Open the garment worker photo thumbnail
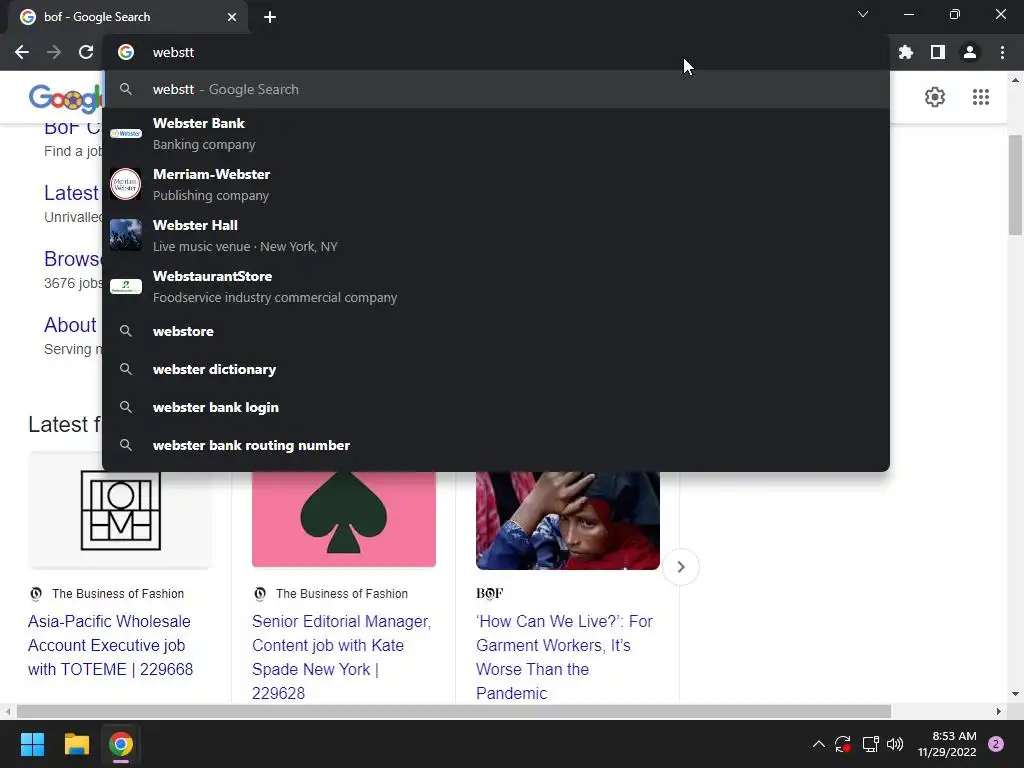This screenshot has width=1024, height=768. (x=568, y=520)
